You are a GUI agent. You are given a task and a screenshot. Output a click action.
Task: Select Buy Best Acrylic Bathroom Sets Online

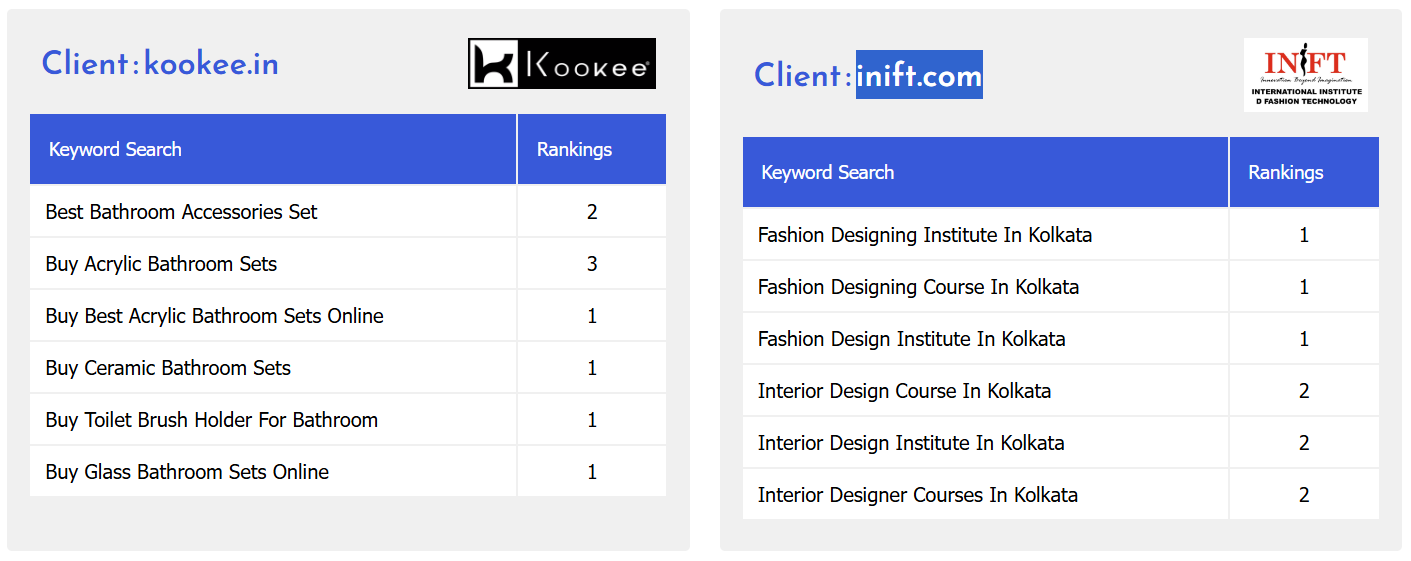point(214,316)
